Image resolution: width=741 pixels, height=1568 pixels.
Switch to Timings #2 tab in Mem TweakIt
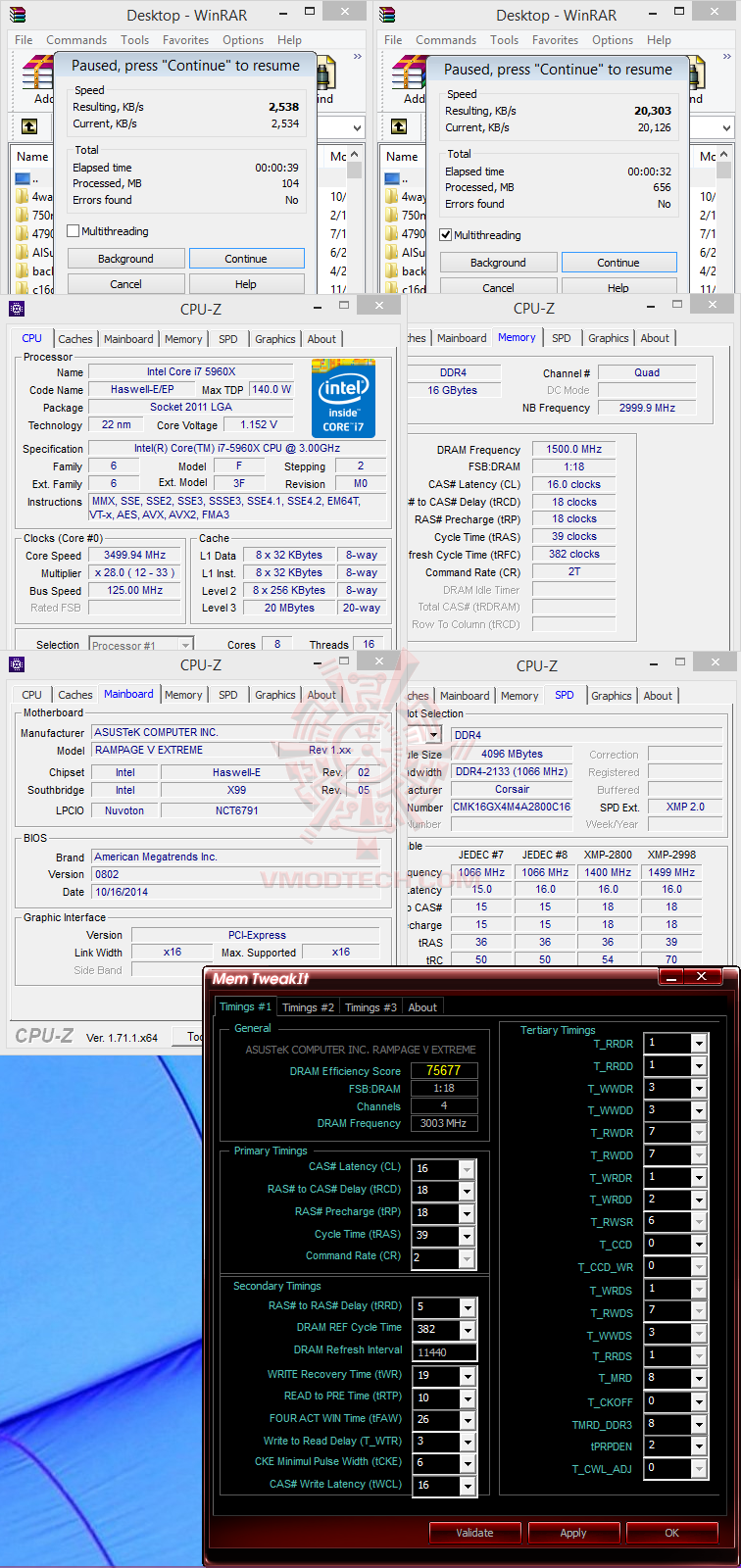(x=308, y=1007)
